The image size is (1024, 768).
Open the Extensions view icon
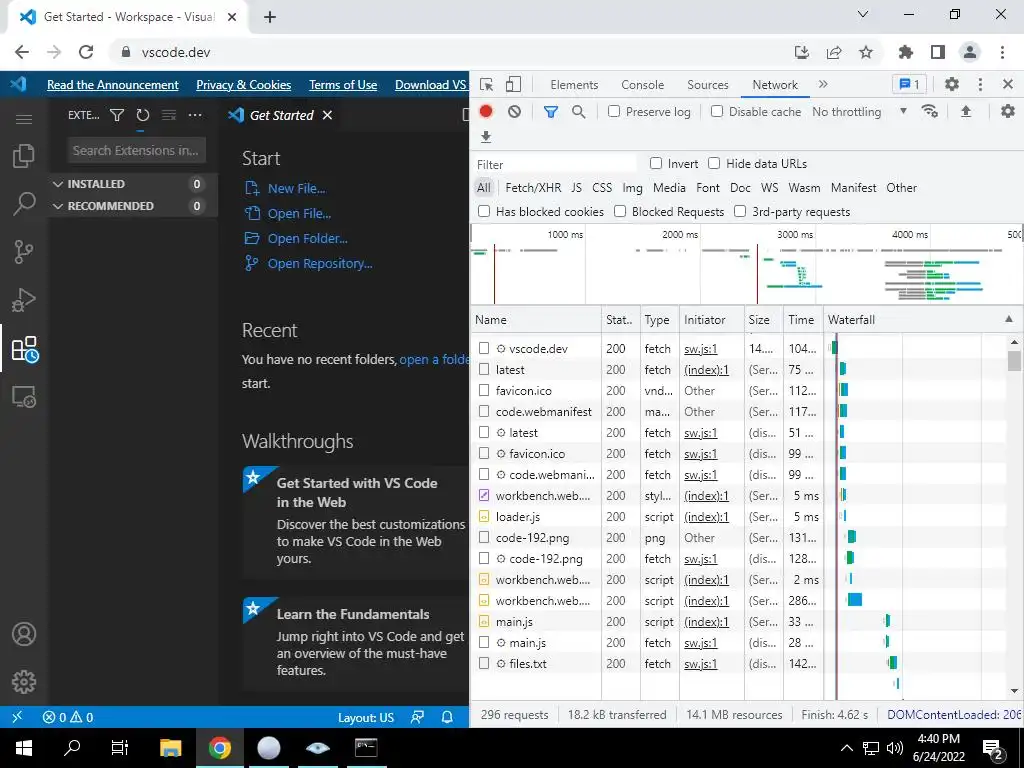(24, 349)
